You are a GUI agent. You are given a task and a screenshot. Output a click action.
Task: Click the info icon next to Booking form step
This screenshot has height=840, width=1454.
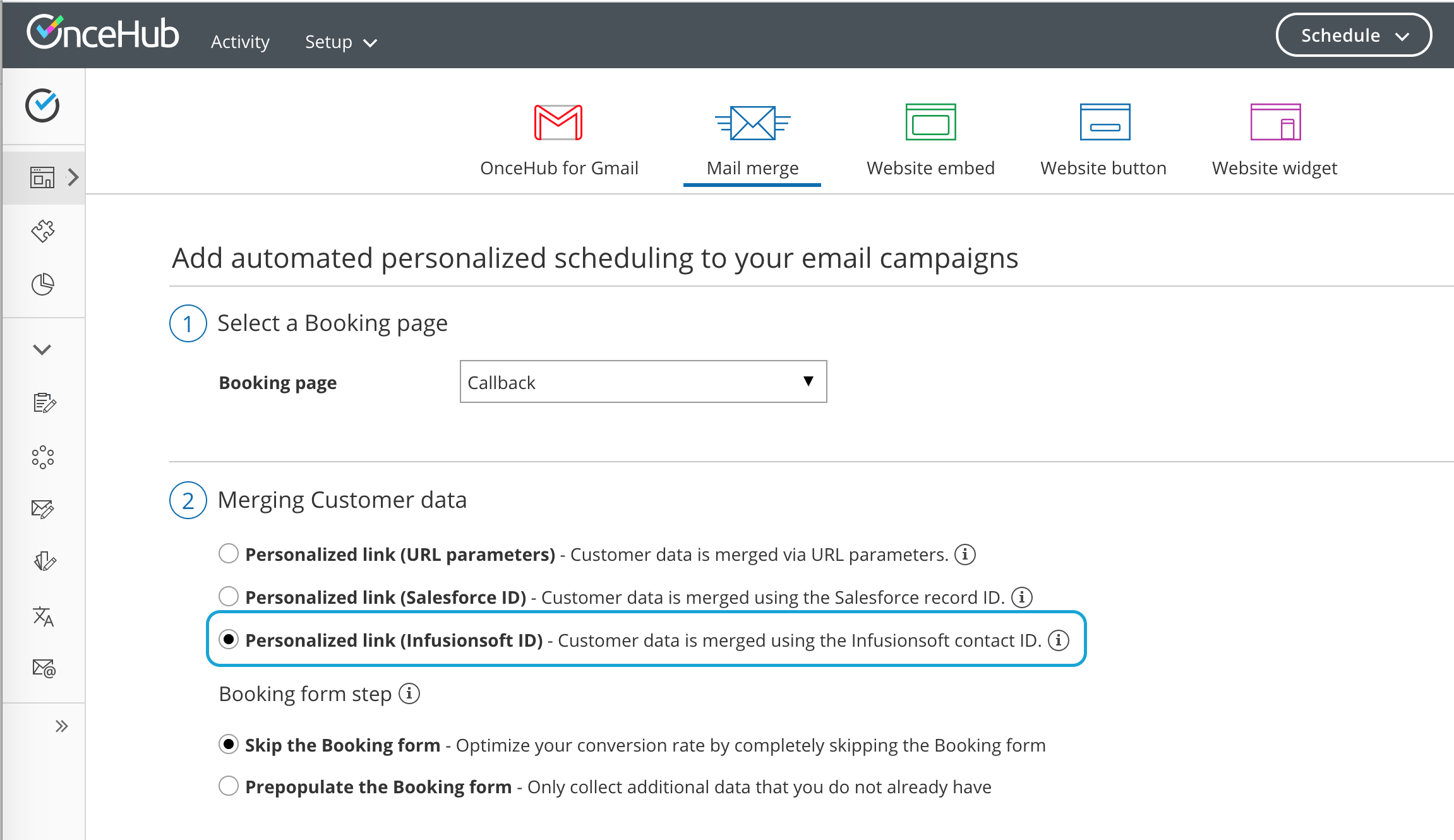[x=410, y=693]
